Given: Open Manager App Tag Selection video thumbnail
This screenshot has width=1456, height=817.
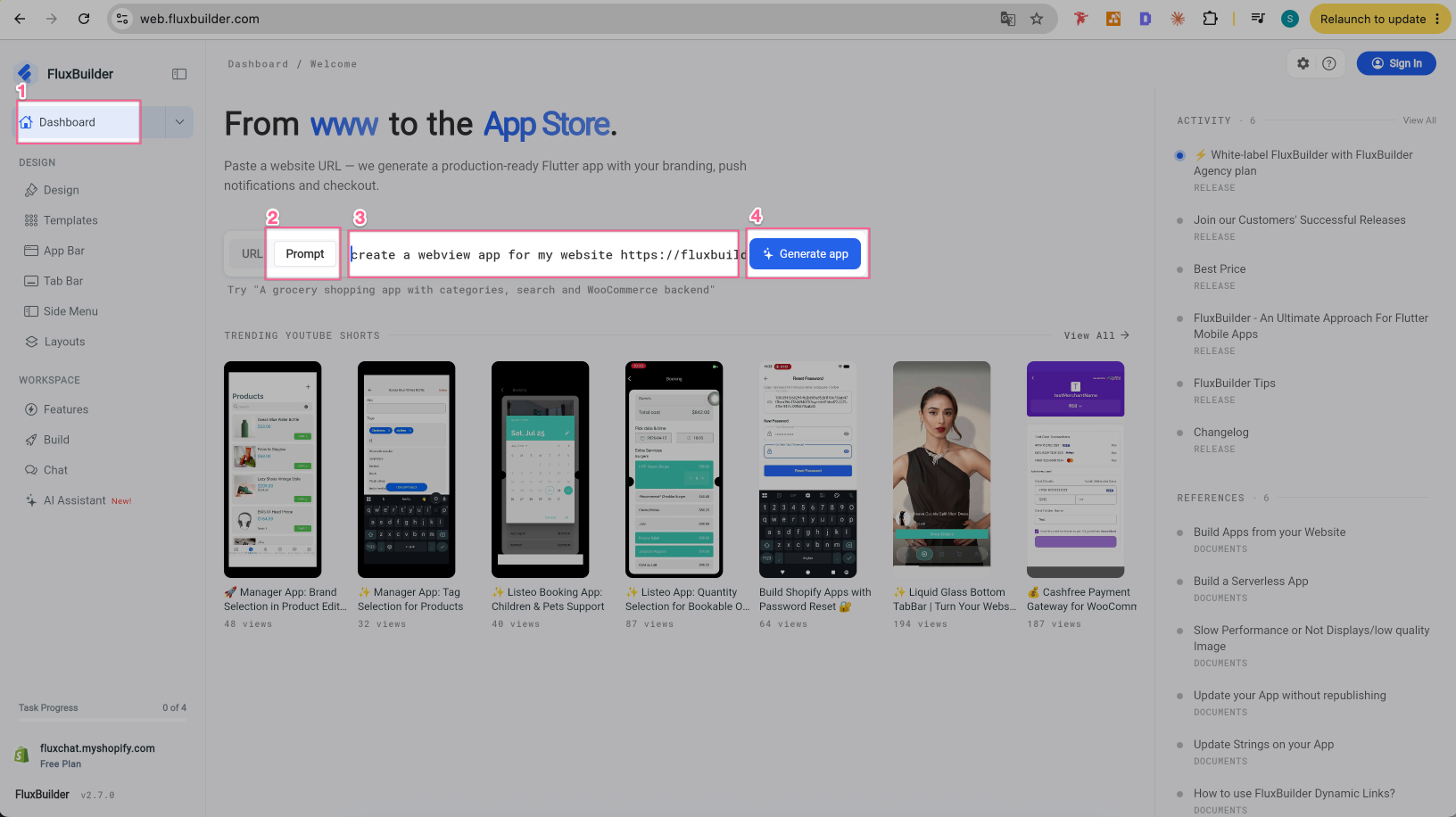Looking at the screenshot, I should [x=407, y=469].
